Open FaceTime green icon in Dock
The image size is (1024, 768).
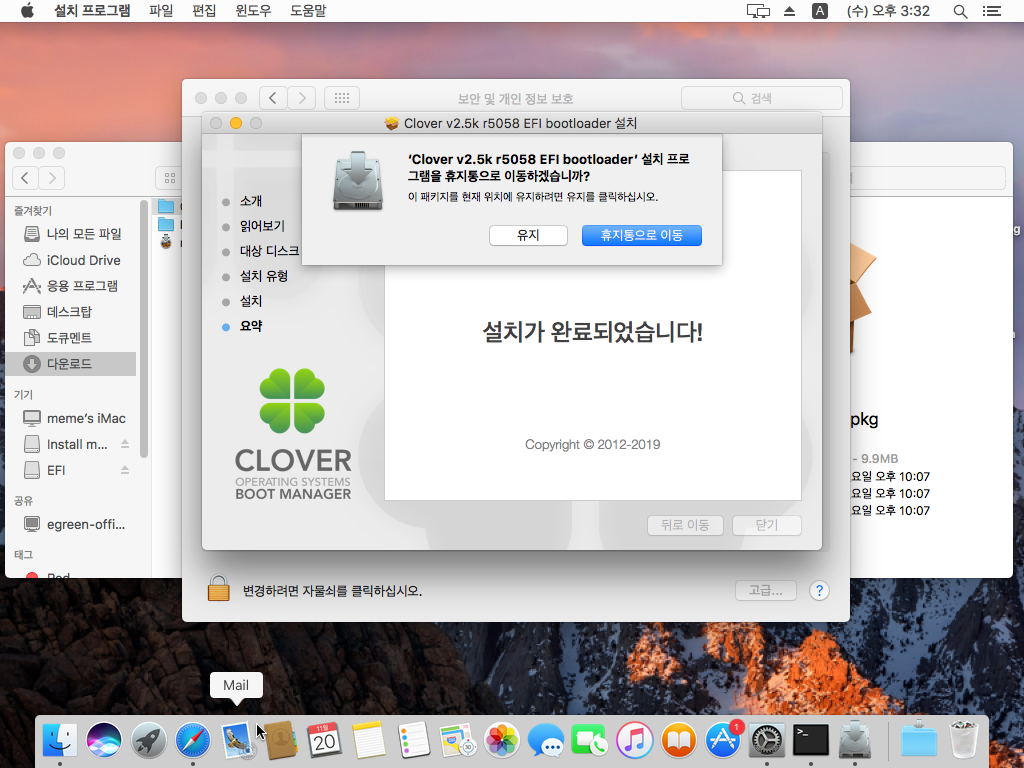pyautogui.click(x=590, y=741)
